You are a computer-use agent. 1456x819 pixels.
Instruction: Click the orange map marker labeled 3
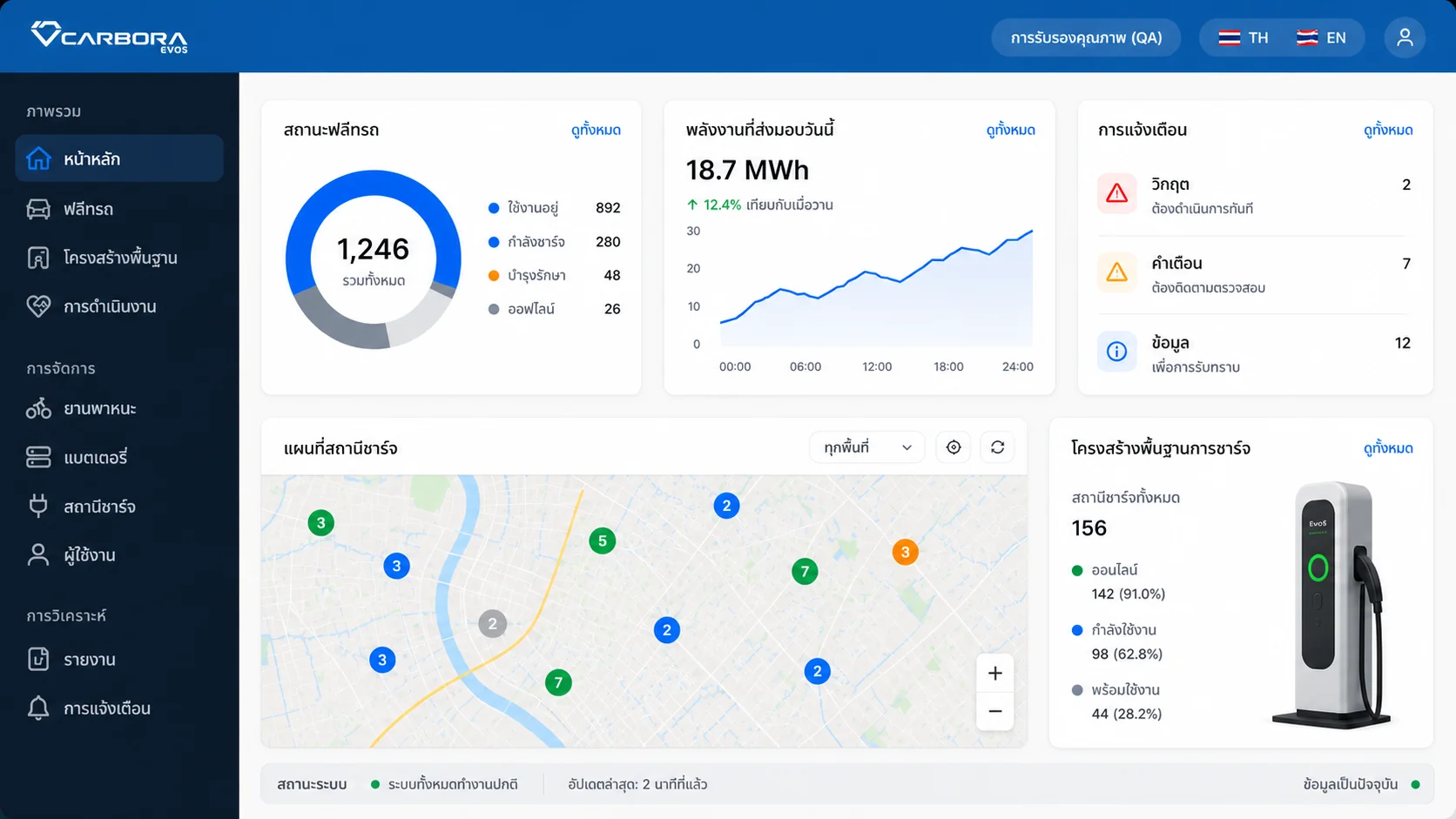(x=905, y=552)
